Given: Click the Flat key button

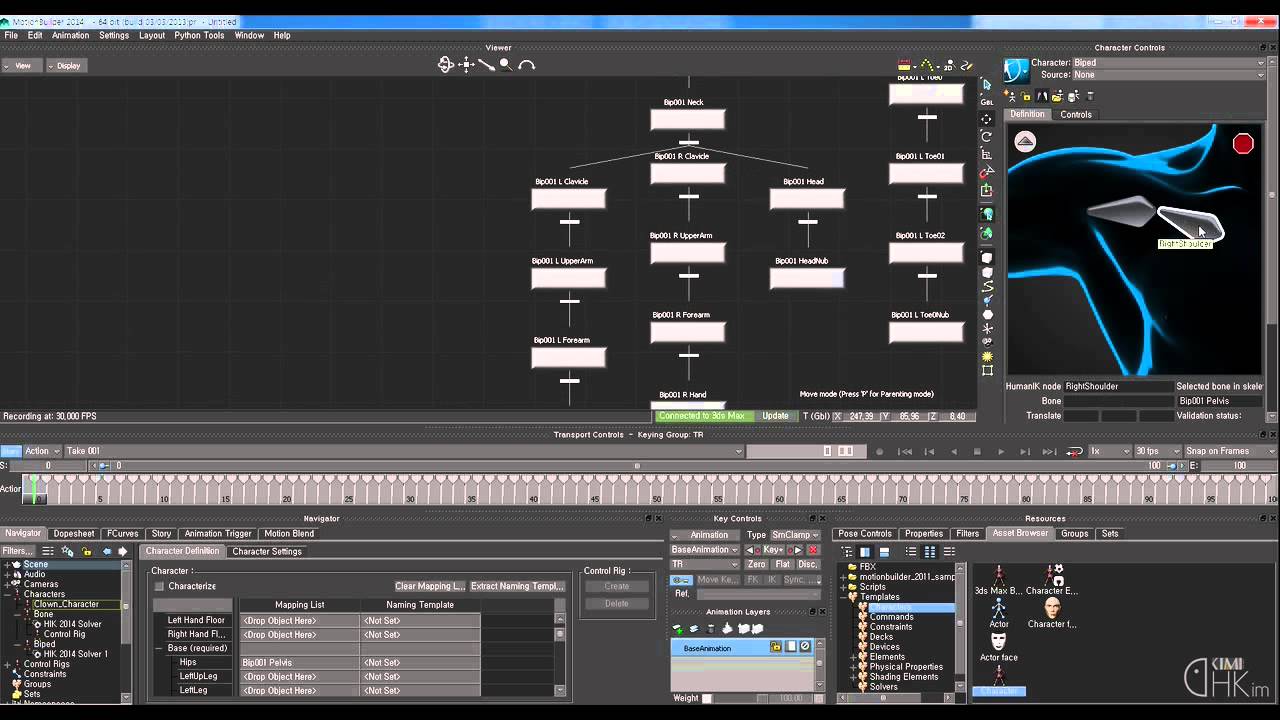Looking at the screenshot, I should pos(782,564).
